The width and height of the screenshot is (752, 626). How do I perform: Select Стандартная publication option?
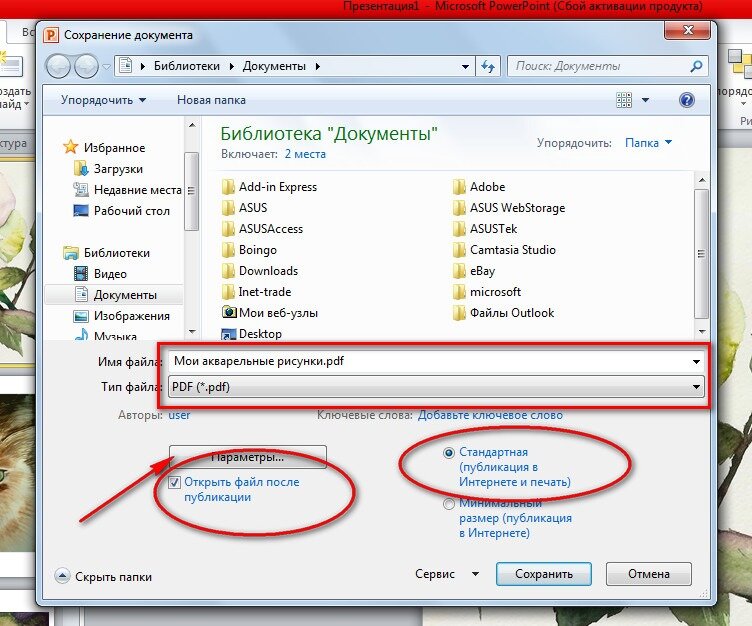448,452
